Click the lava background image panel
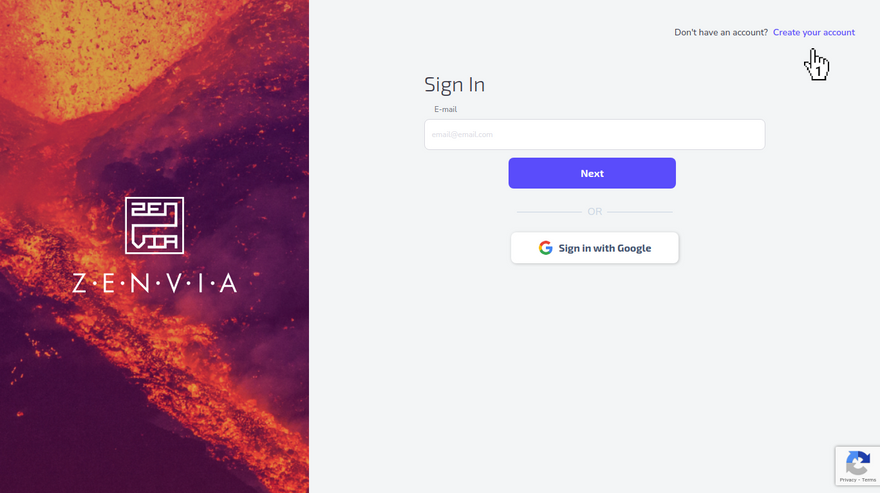 [154, 246]
